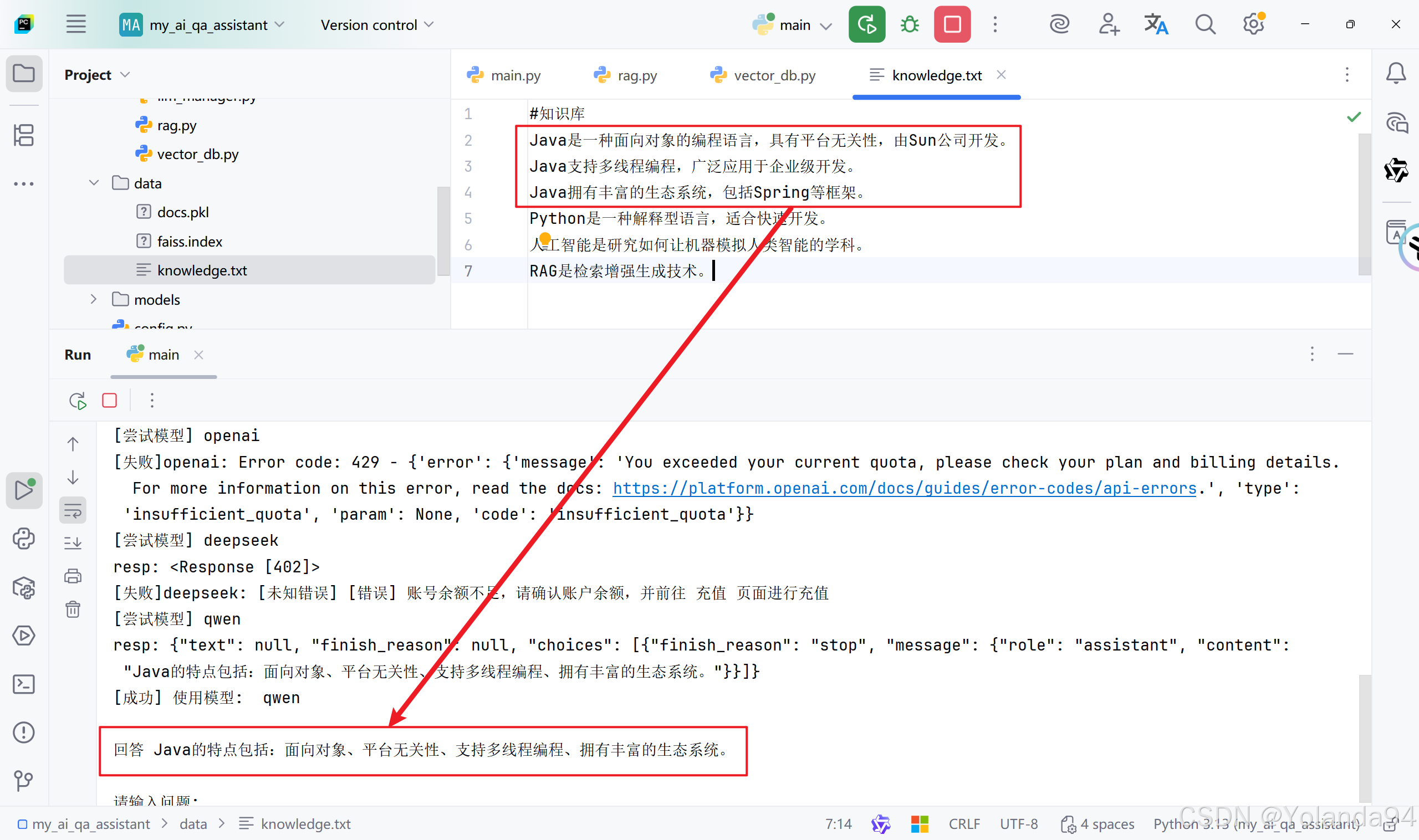Expand the models folder
The image size is (1419, 840).
[x=94, y=299]
